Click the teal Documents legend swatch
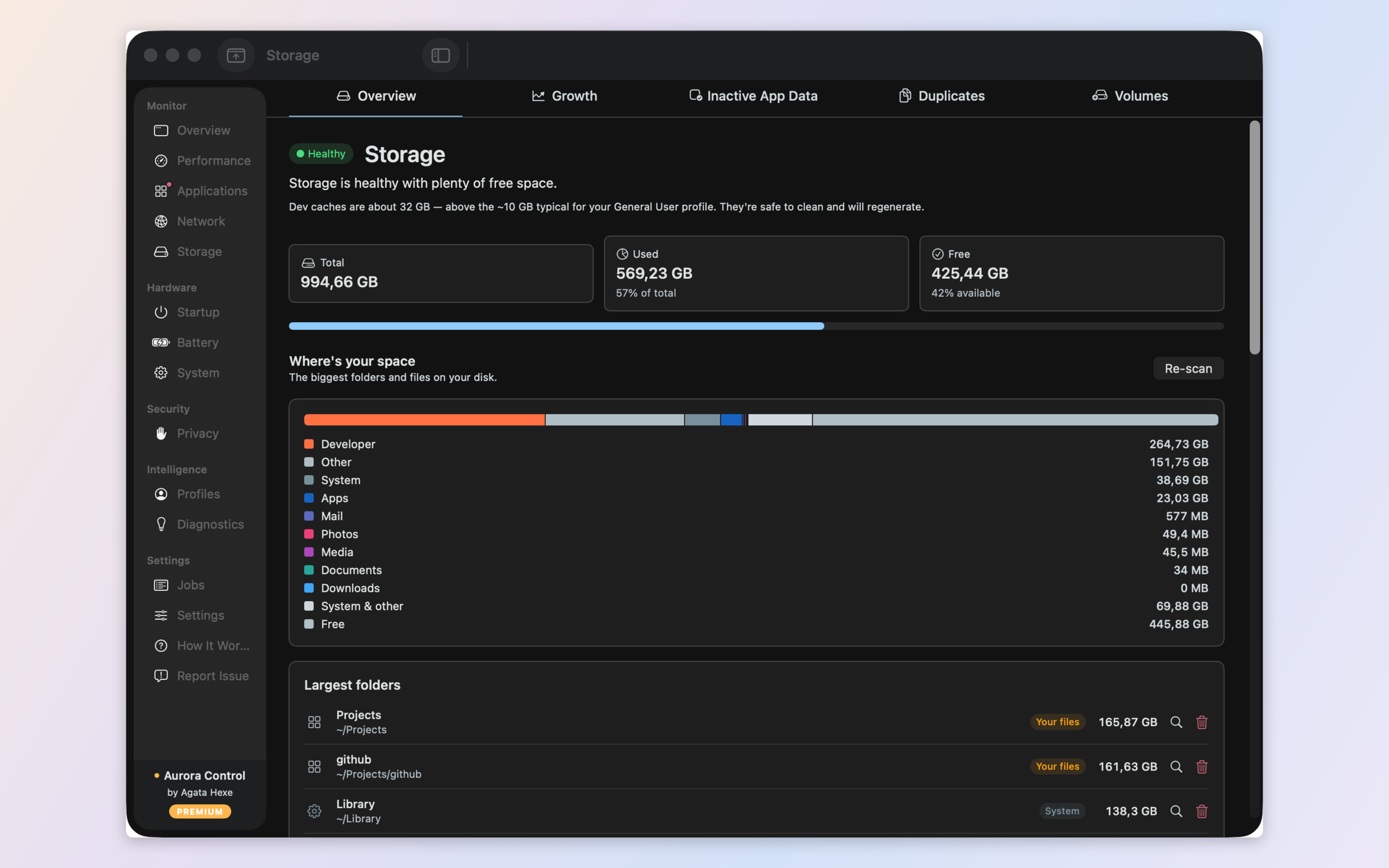Viewport: 1389px width, 868px height. [309, 570]
